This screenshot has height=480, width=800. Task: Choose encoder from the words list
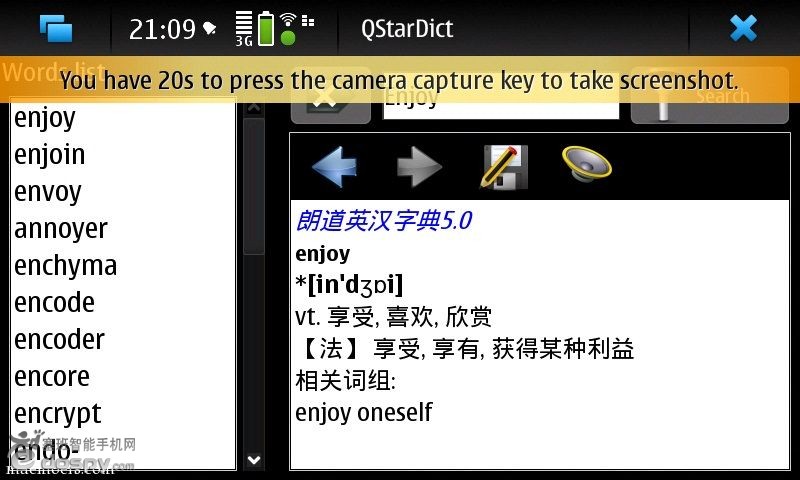click(59, 340)
